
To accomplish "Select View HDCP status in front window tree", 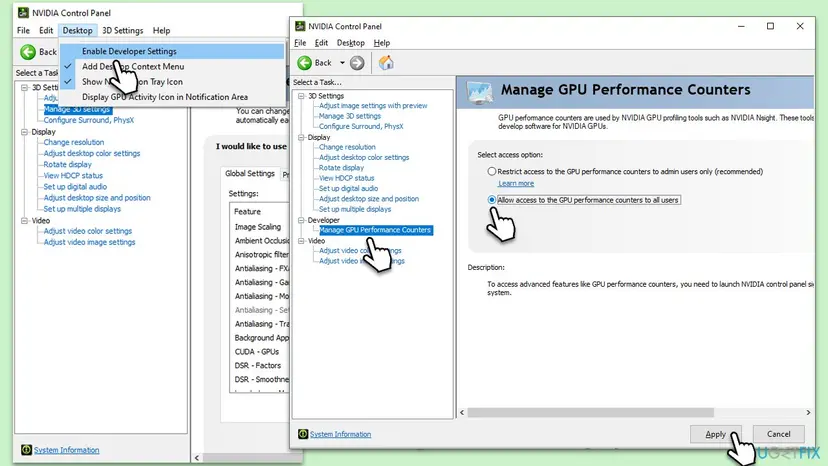I will point(346,178).
